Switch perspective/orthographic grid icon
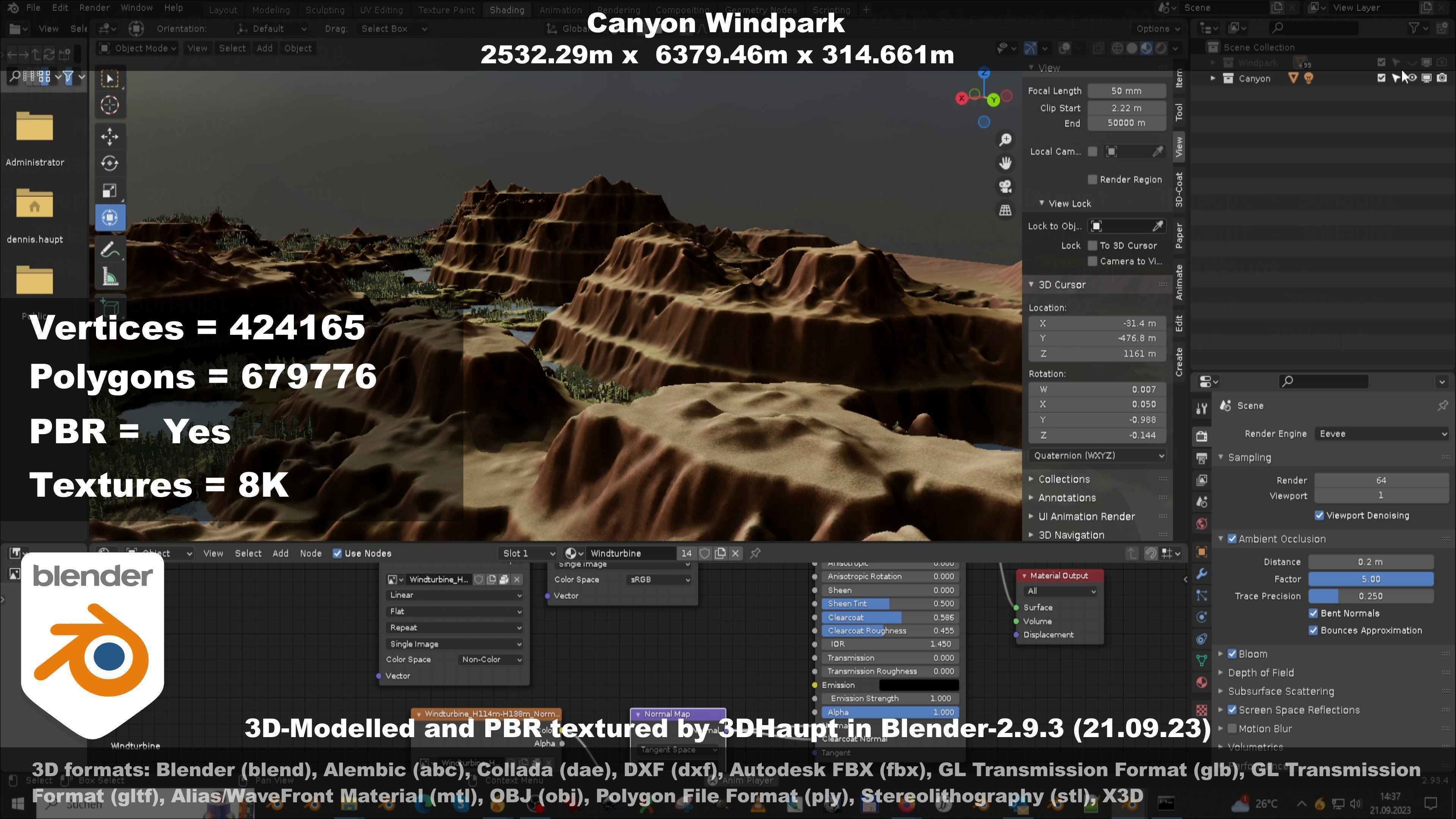Screen dimensions: 1456x819 [1005, 210]
